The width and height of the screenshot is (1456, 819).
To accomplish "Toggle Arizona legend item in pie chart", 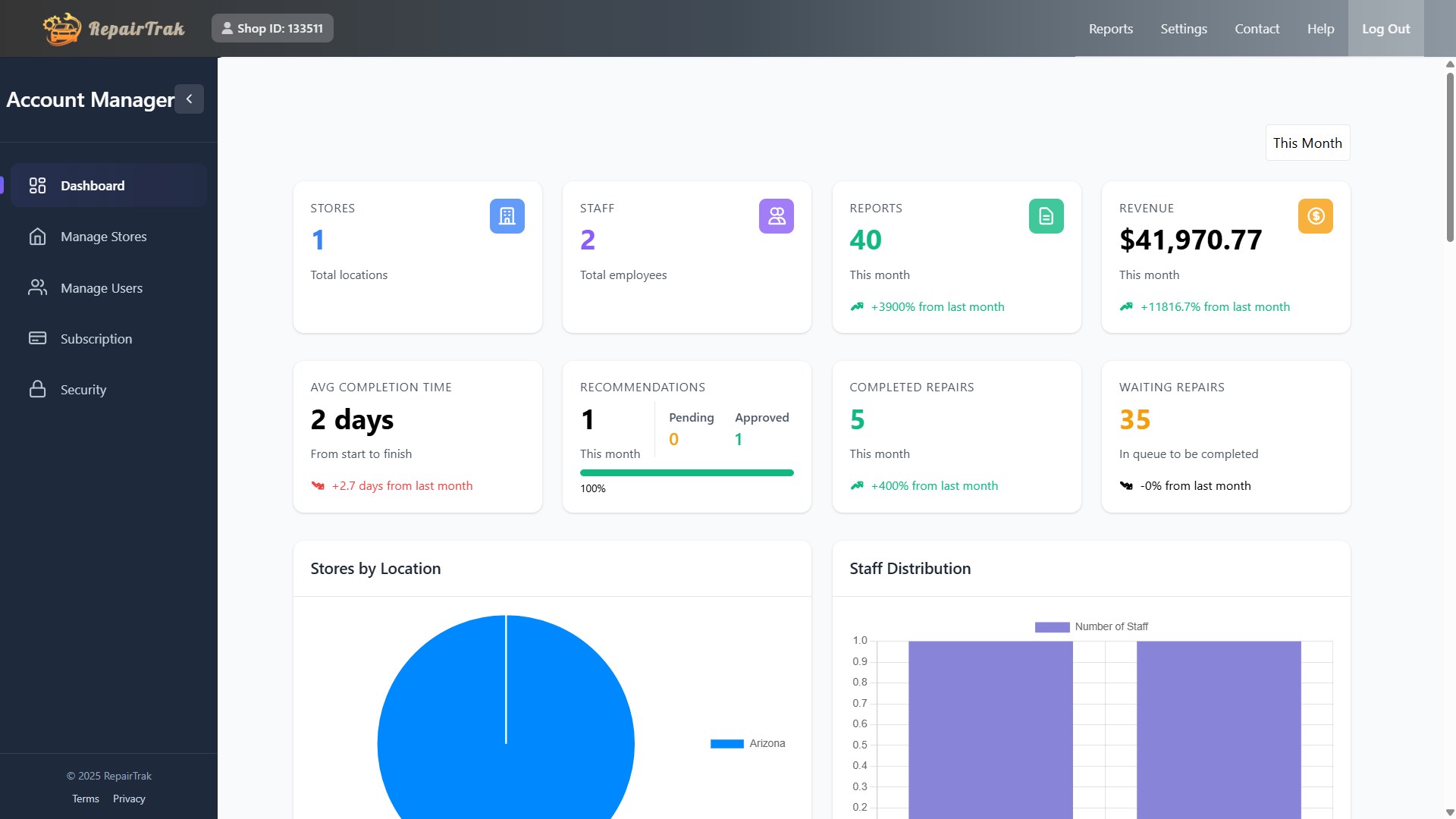I will tap(748, 743).
